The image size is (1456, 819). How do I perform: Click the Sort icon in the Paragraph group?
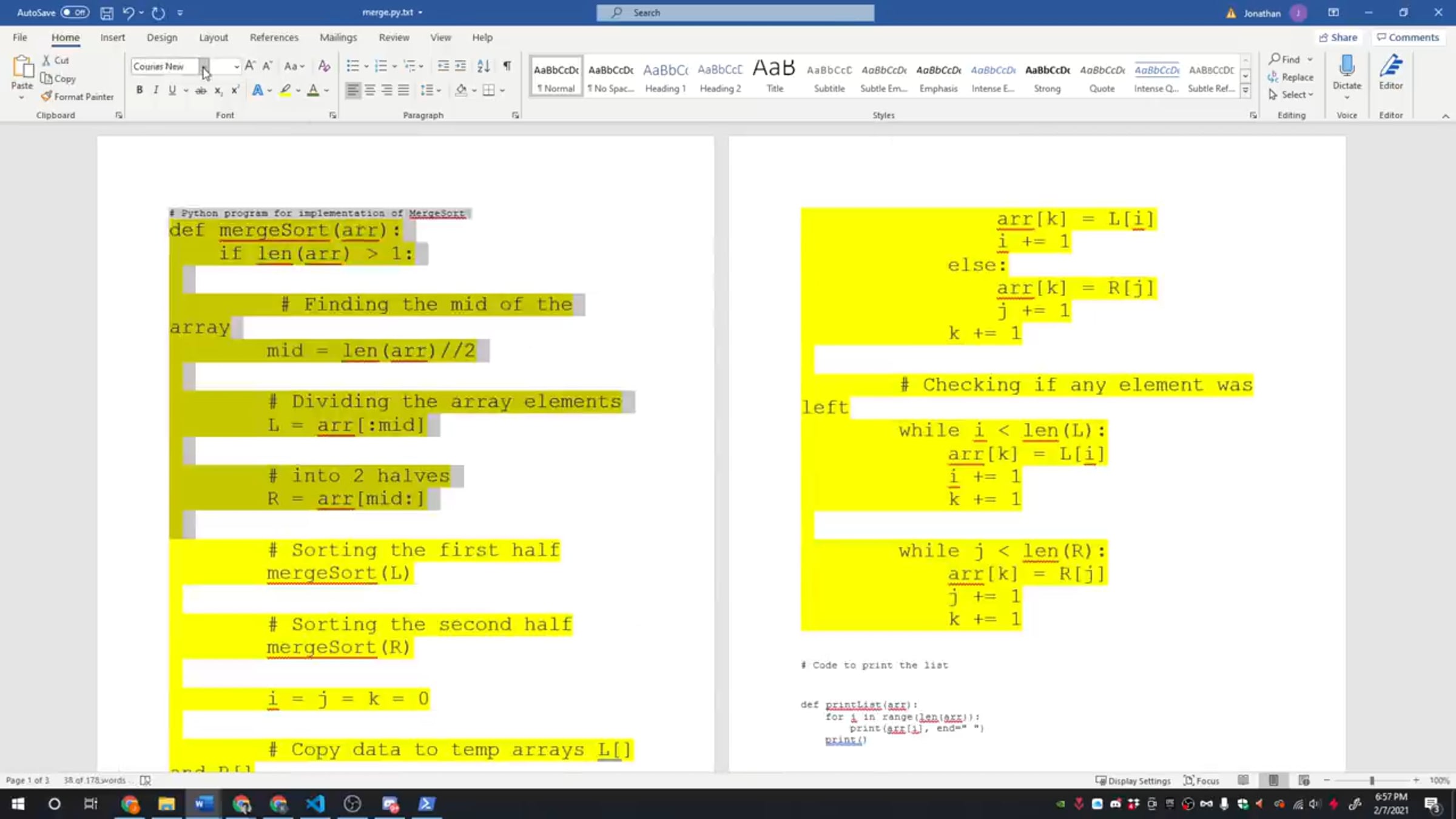[x=484, y=66]
